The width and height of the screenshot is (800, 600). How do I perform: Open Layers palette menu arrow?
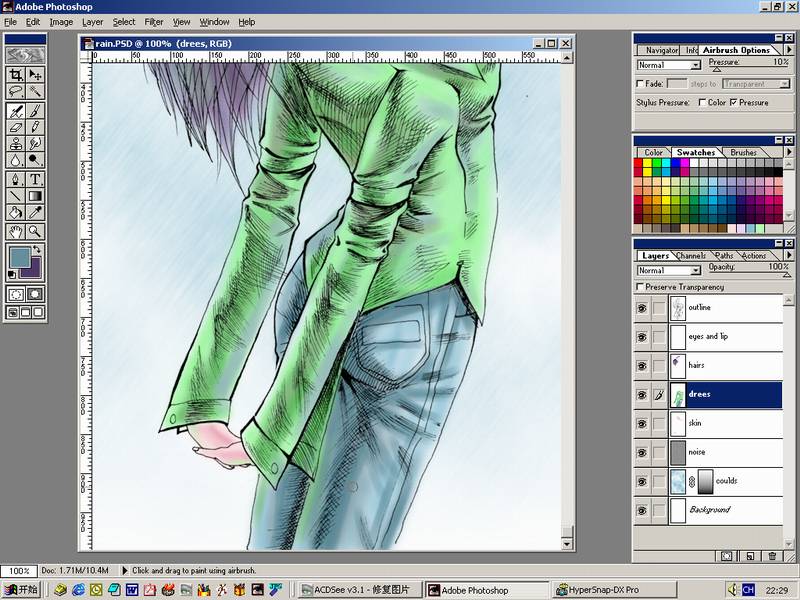tap(789, 255)
